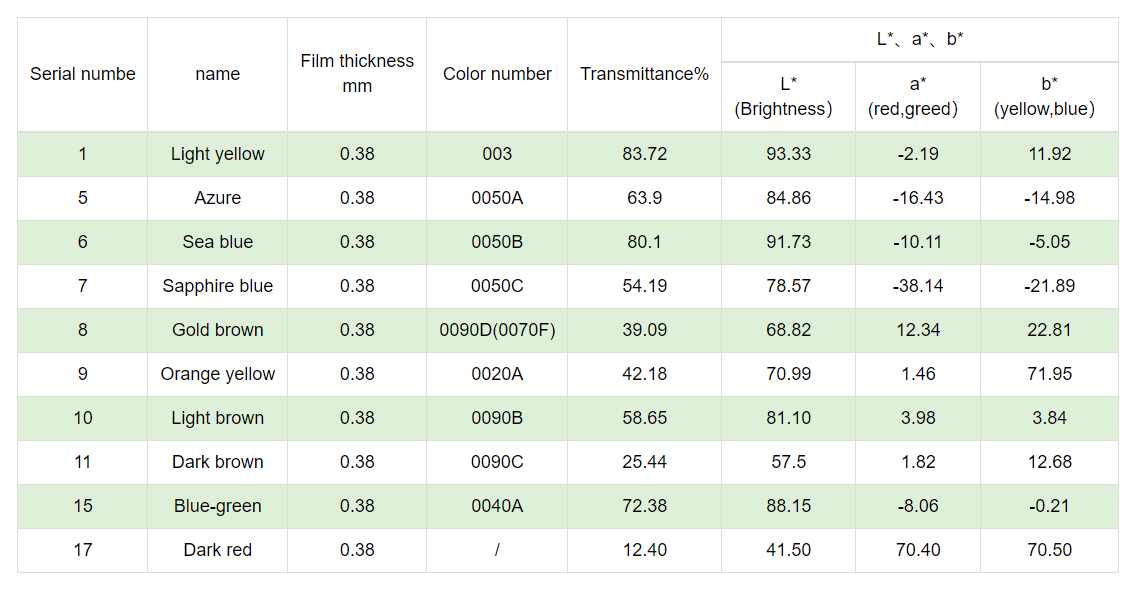
Task: Click the 'Serial numbe' column header
Action: pos(82,74)
